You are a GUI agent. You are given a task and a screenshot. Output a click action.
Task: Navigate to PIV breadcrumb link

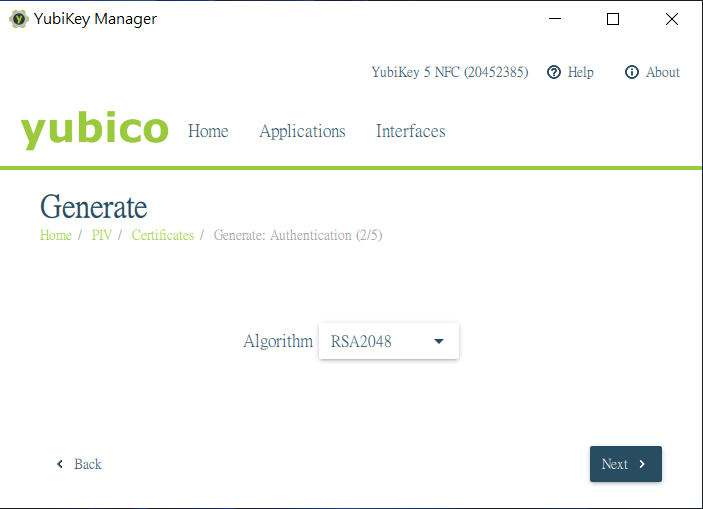[102, 235]
